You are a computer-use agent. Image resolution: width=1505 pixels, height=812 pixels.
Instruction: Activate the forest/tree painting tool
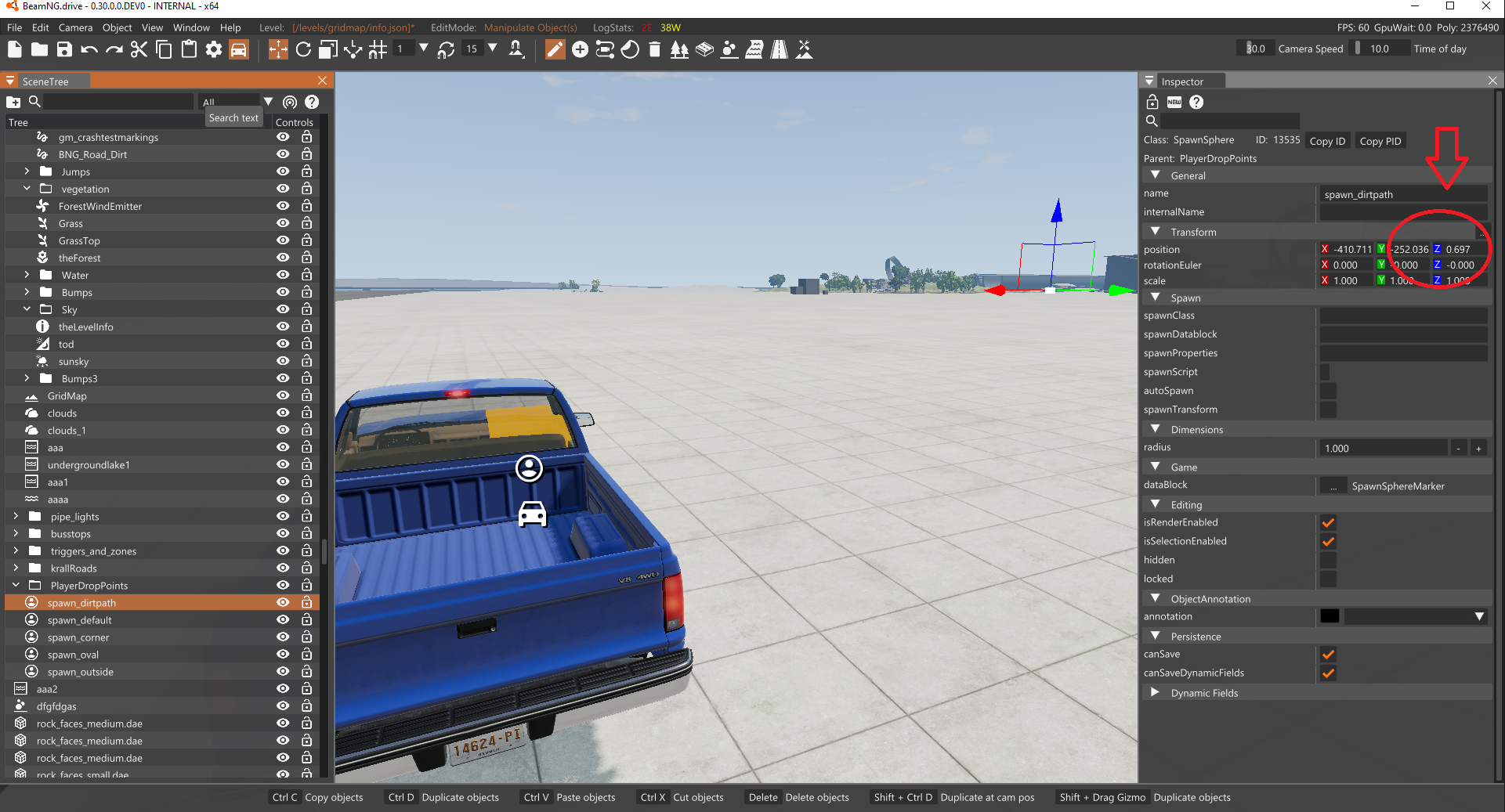click(678, 49)
